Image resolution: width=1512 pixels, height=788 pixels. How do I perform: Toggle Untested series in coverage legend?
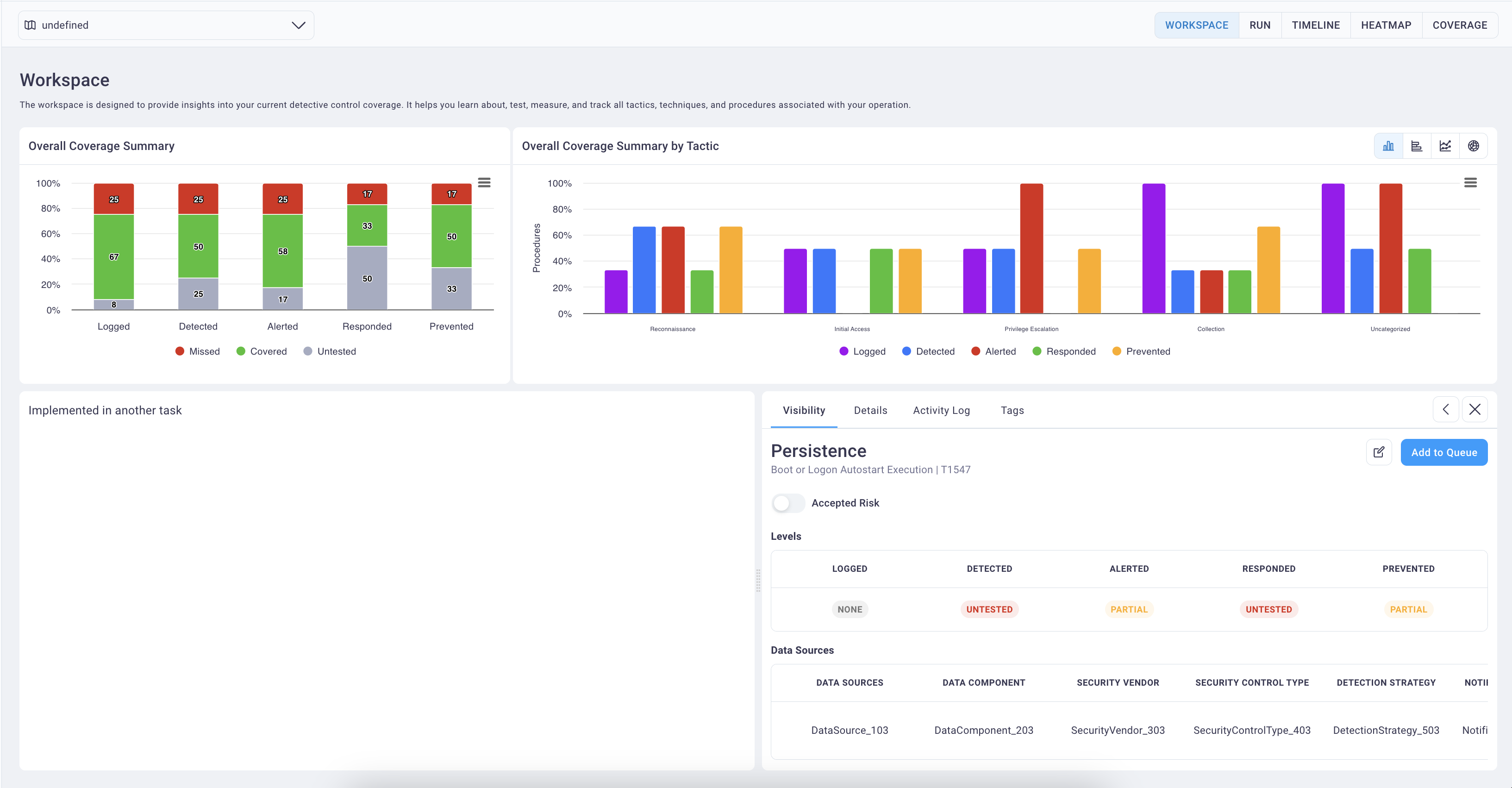[x=329, y=351]
